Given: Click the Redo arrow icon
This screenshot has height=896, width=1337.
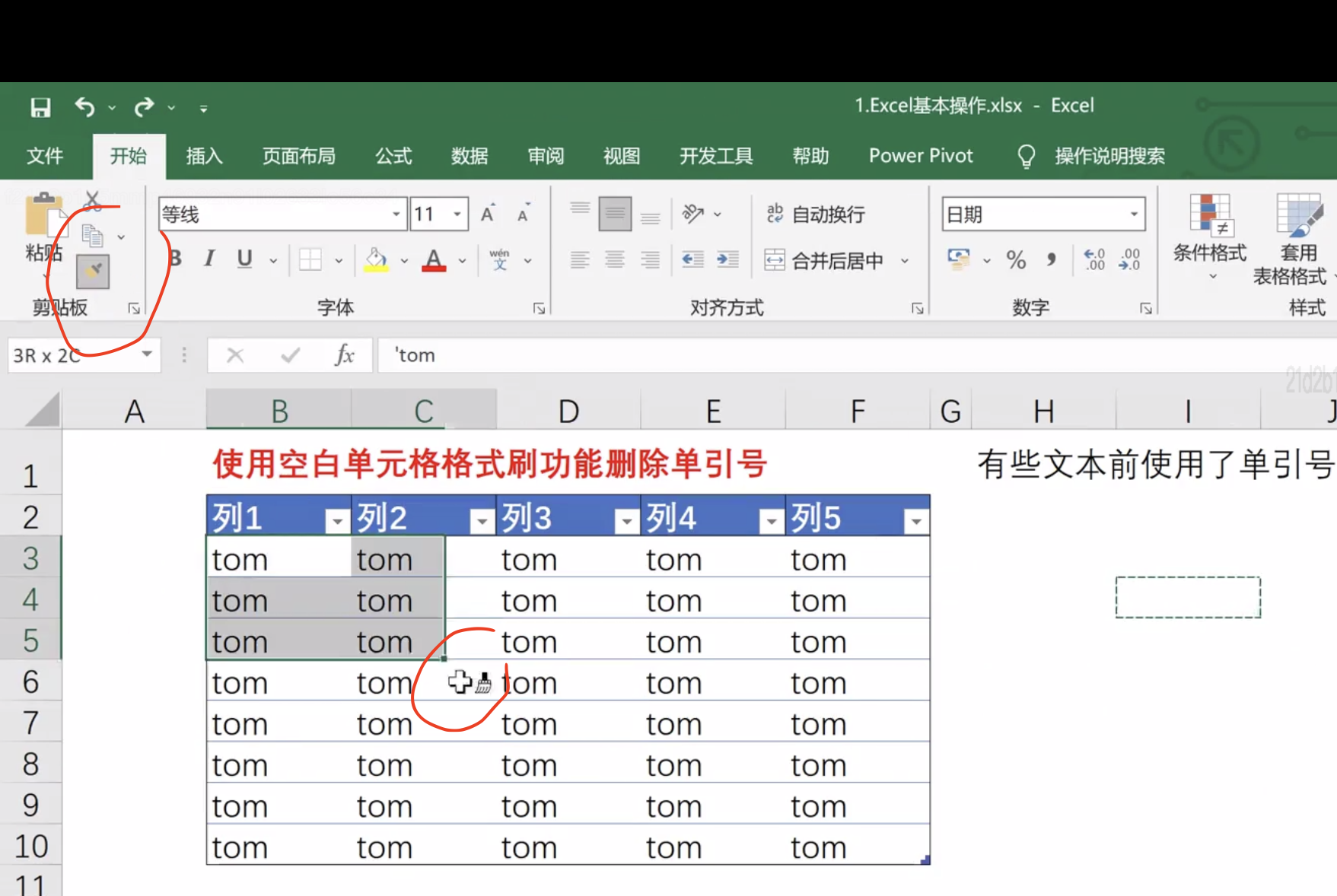Looking at the screenshot, I should (144, 107).
